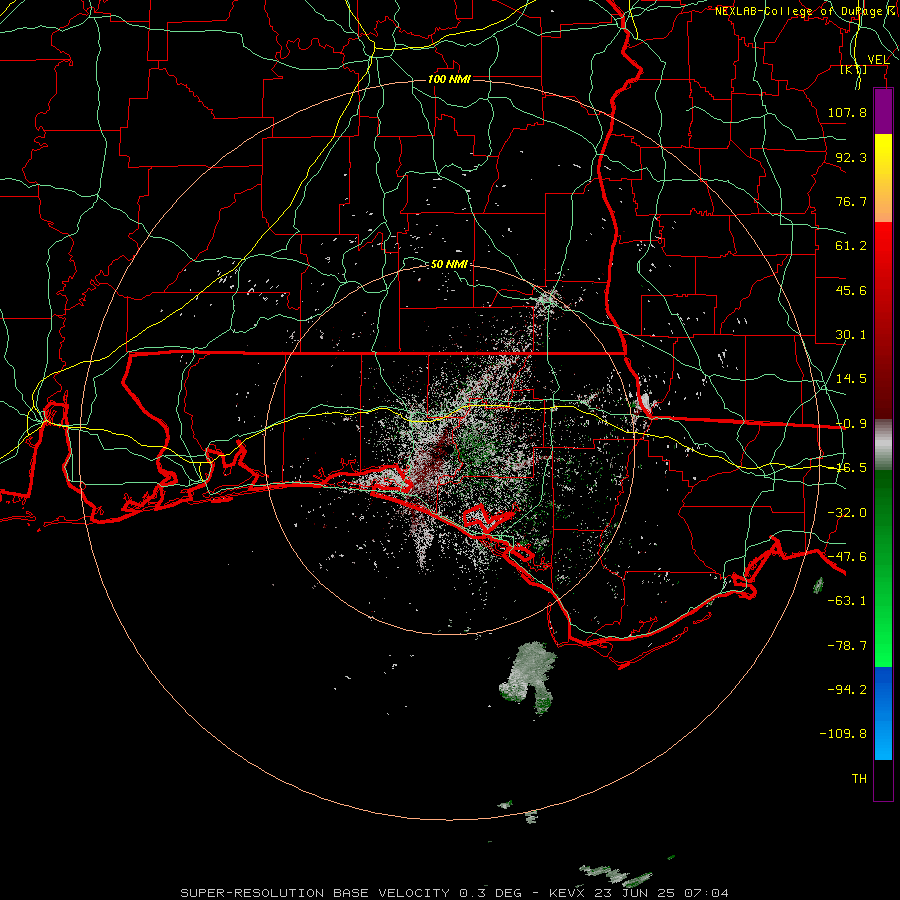900x900 pixels.
Task: Click the 100 NMI range ring label
Action: click(449, 79)
